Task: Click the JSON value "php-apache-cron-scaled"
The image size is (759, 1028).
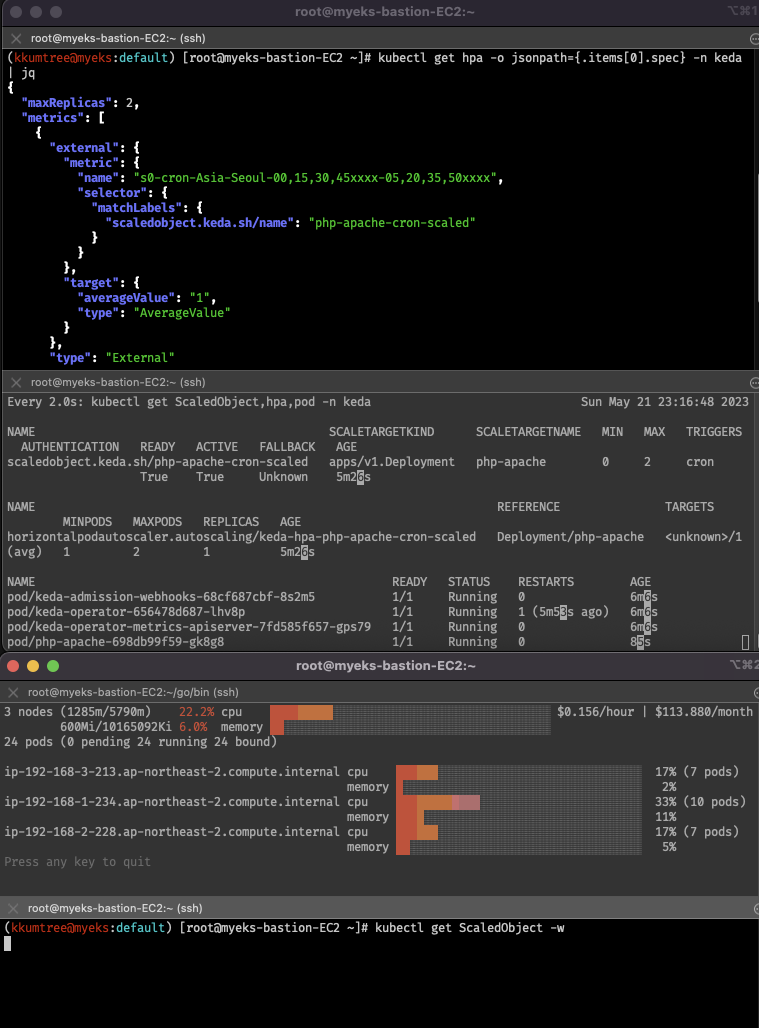Action: (392, 223)
